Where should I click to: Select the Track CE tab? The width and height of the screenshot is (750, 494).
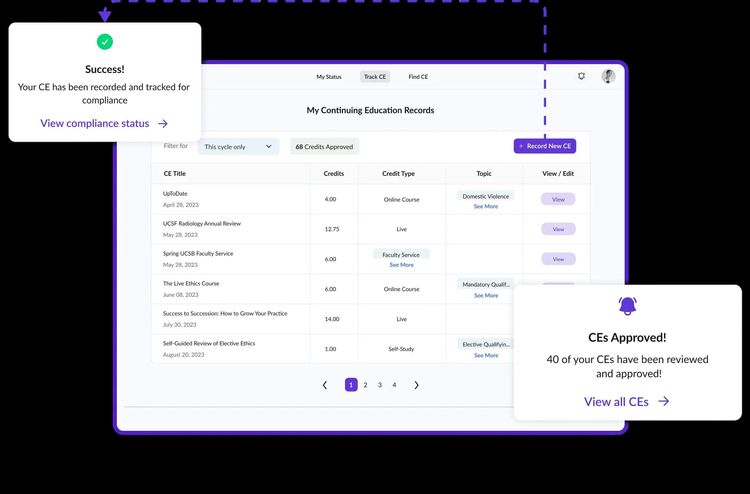(x=375, y=77)
